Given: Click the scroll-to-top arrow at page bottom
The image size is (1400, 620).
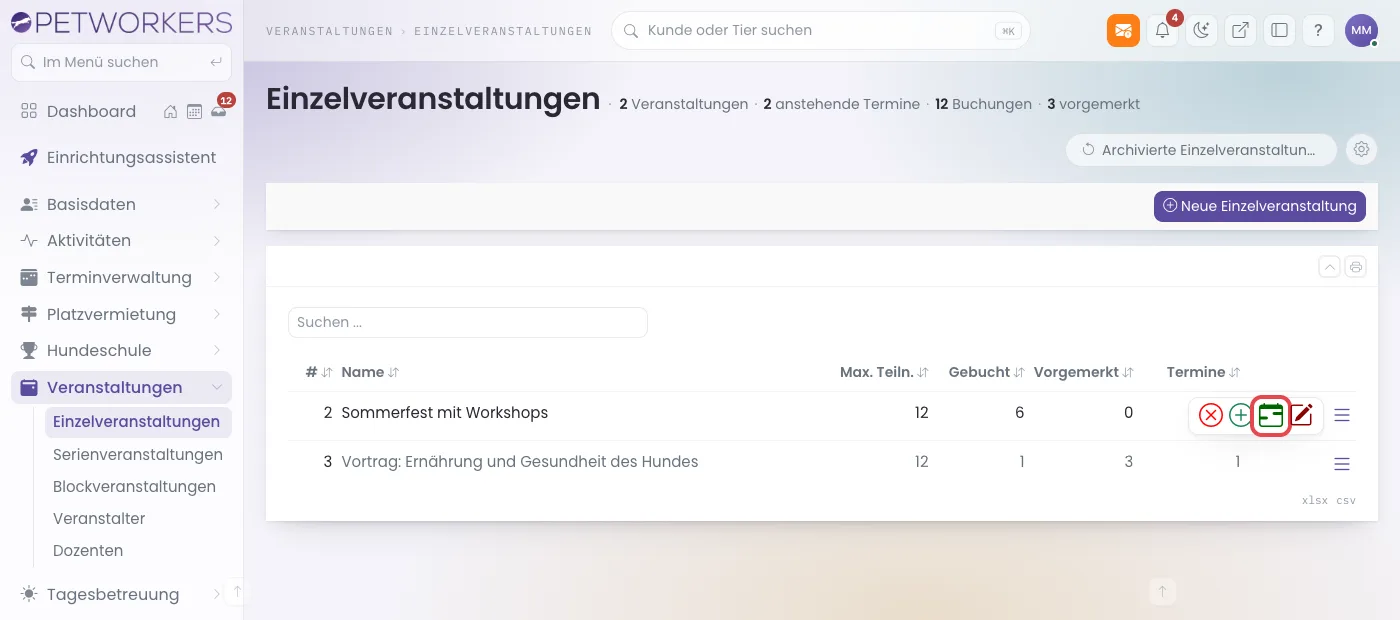Looking at the screenshot, I should 1162,591.
